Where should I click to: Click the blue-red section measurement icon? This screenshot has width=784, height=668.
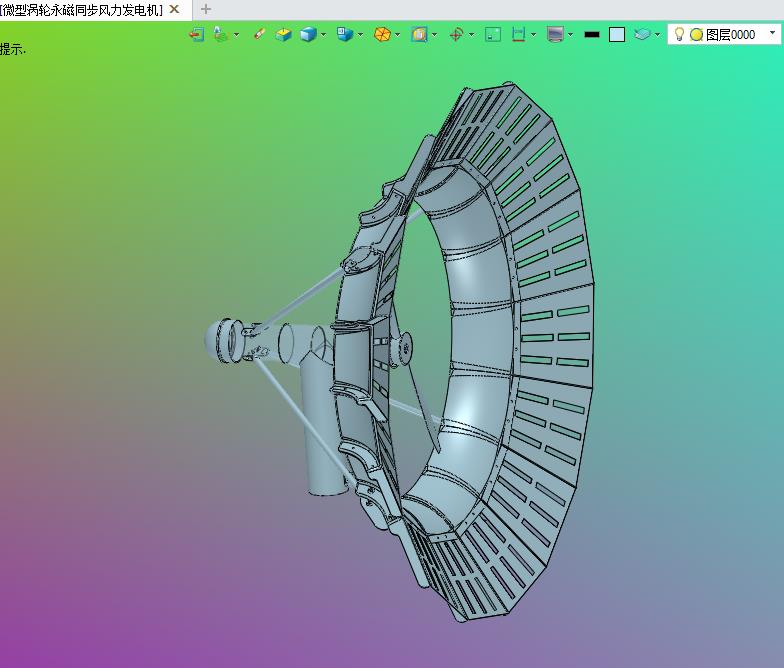point(518,34)
